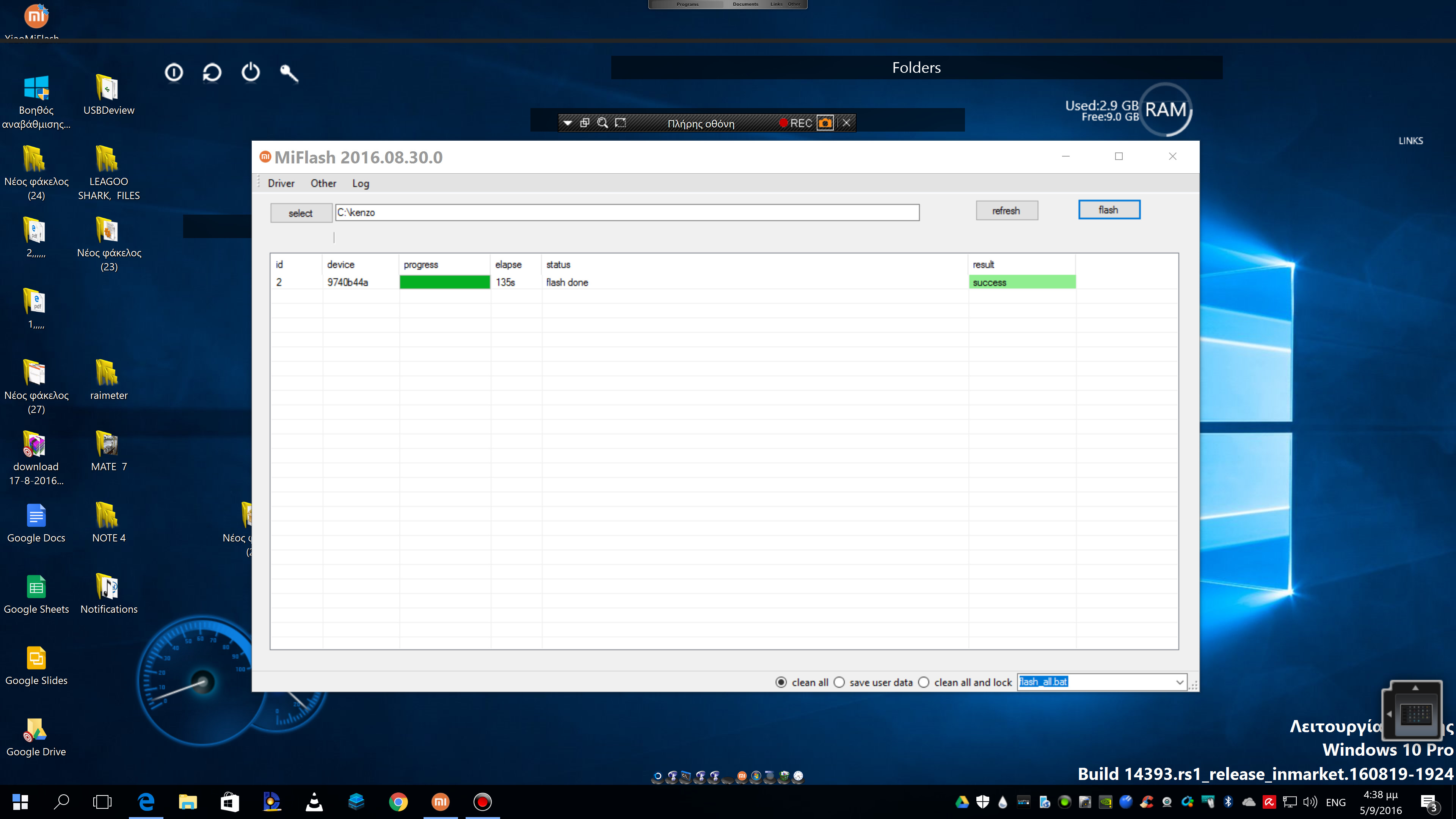The width and height of the screenshot is (1456, 819).
Task: Open the Log menu
Action: [361, 183]
